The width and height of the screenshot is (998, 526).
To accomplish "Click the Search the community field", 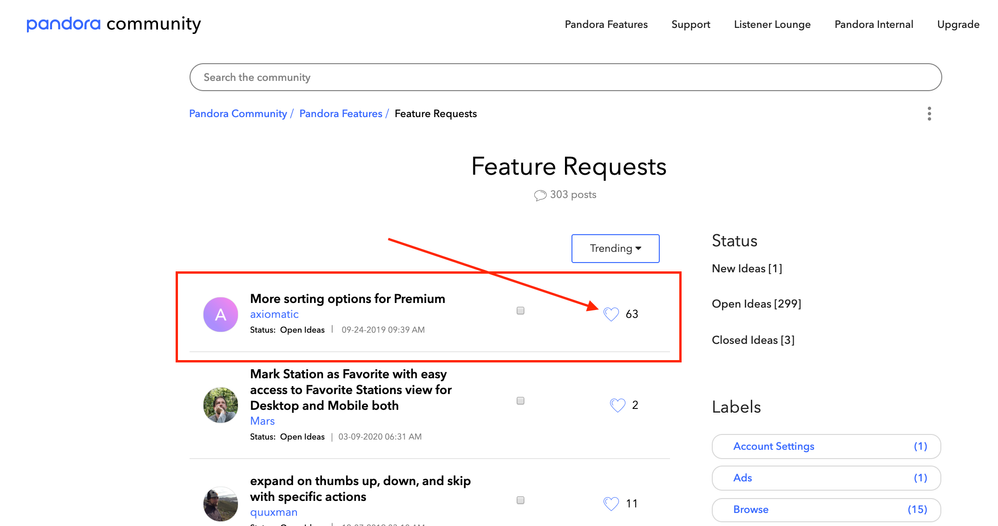I will [x=565, y=77].
